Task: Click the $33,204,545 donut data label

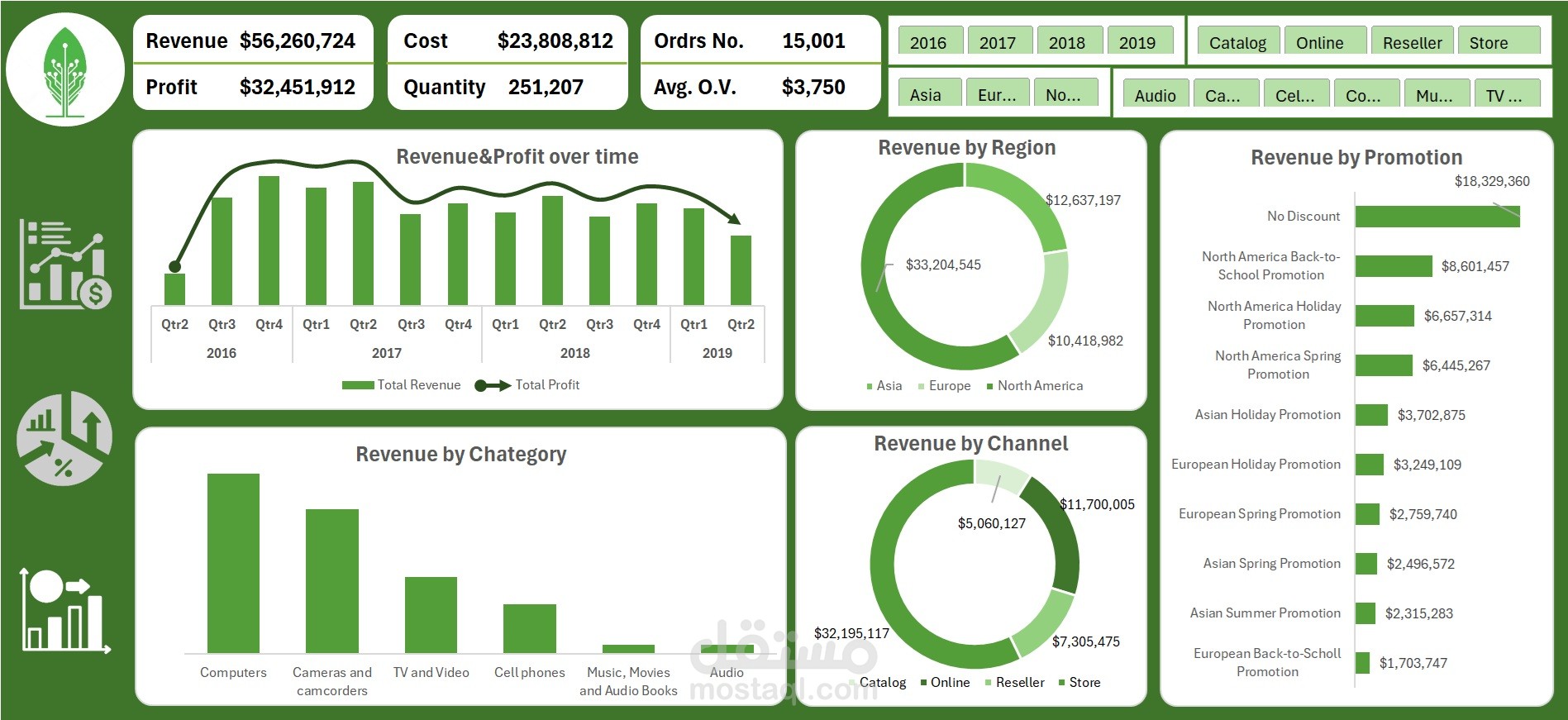Action: 943,265
